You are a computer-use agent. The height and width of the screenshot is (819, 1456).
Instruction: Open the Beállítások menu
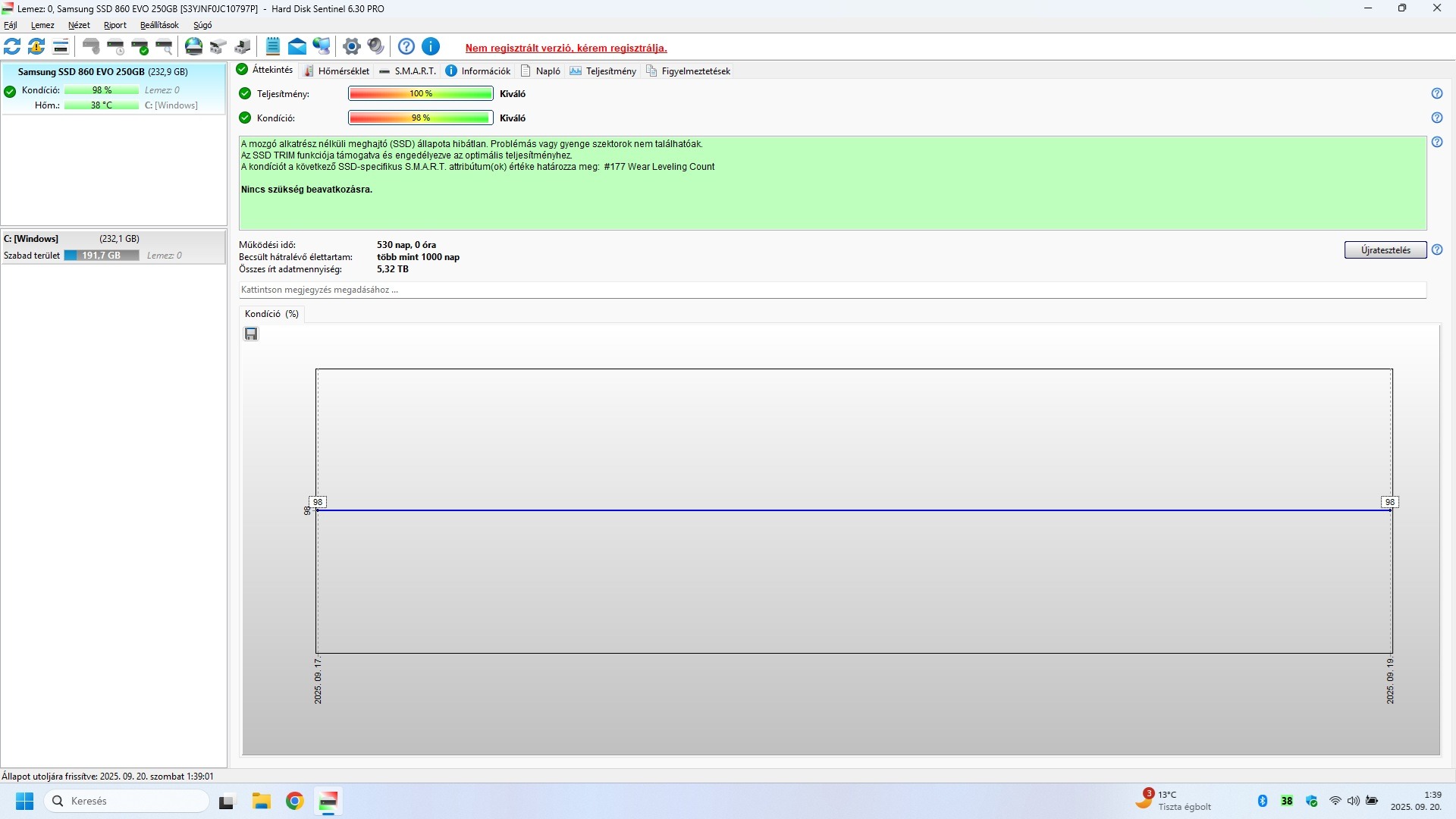(x=159, y=25)
